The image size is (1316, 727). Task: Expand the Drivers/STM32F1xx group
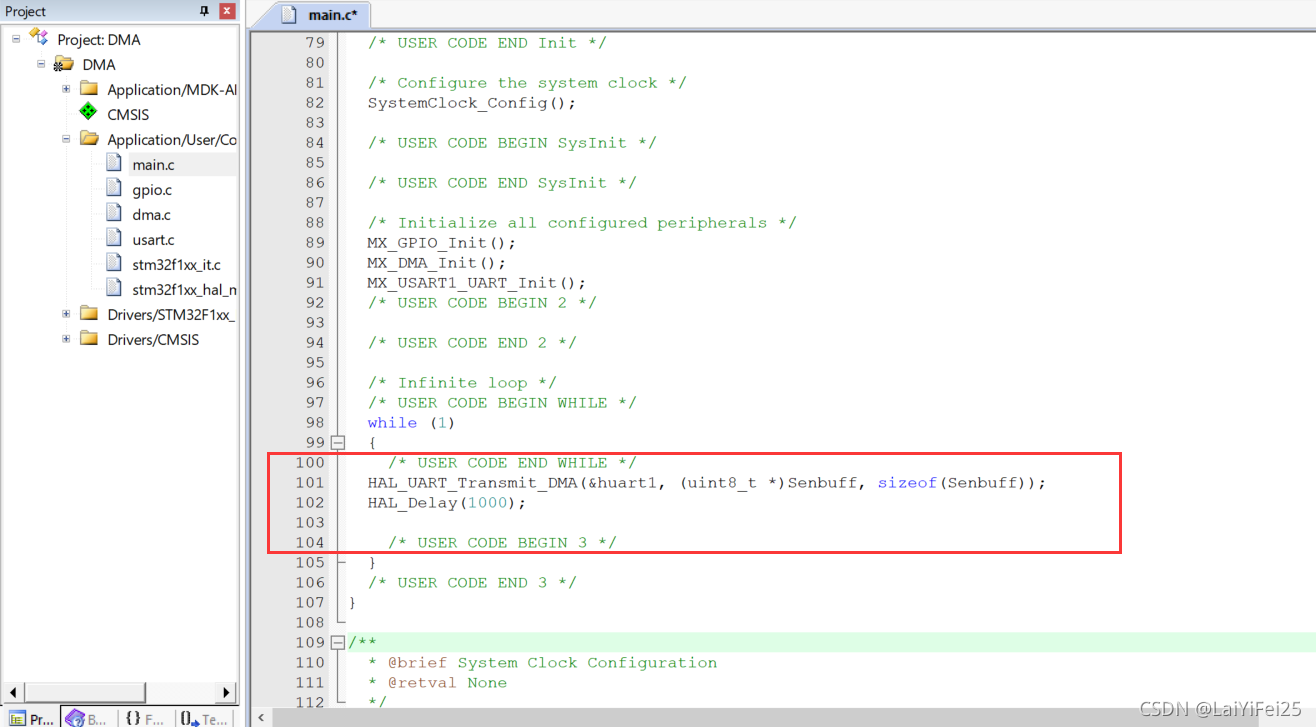66,314
